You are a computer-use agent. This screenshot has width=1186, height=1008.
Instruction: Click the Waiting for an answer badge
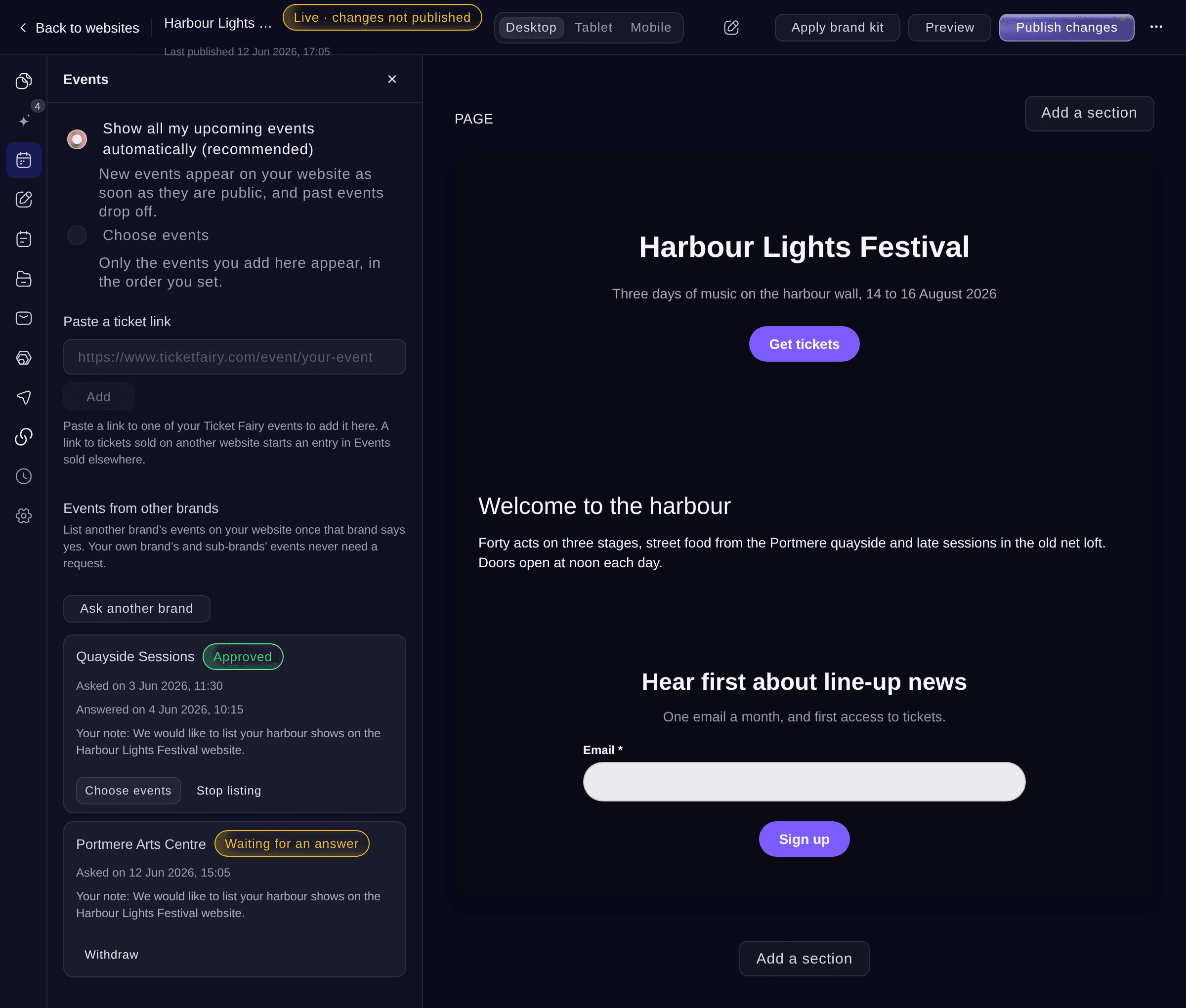tap(292, 843)
